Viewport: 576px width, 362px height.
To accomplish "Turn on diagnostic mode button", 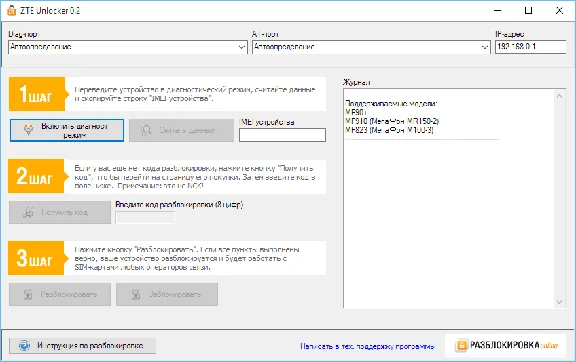I will (x=67, y=130).
